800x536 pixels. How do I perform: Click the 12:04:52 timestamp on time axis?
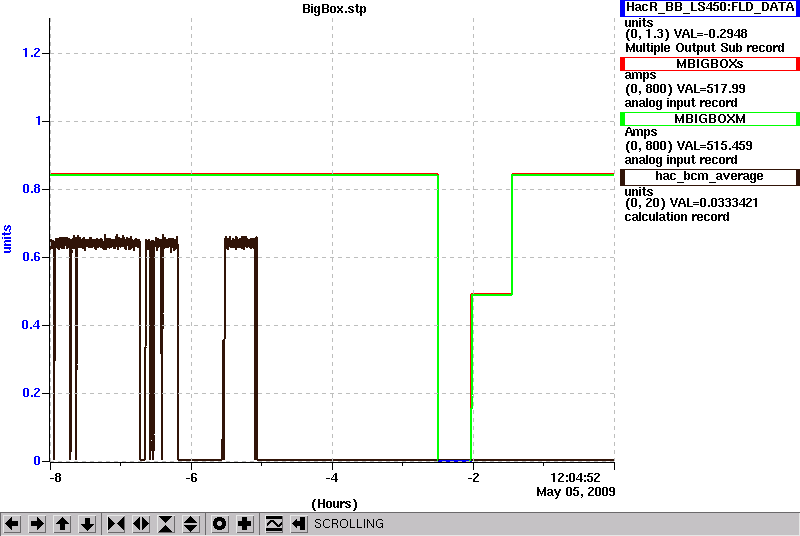[575, 478]
